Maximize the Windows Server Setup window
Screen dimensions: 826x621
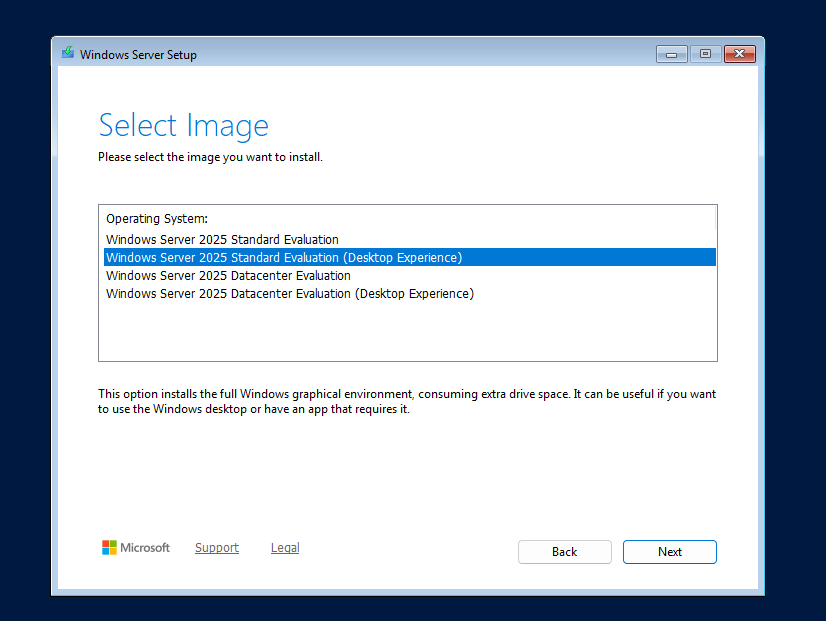point(705,54)
